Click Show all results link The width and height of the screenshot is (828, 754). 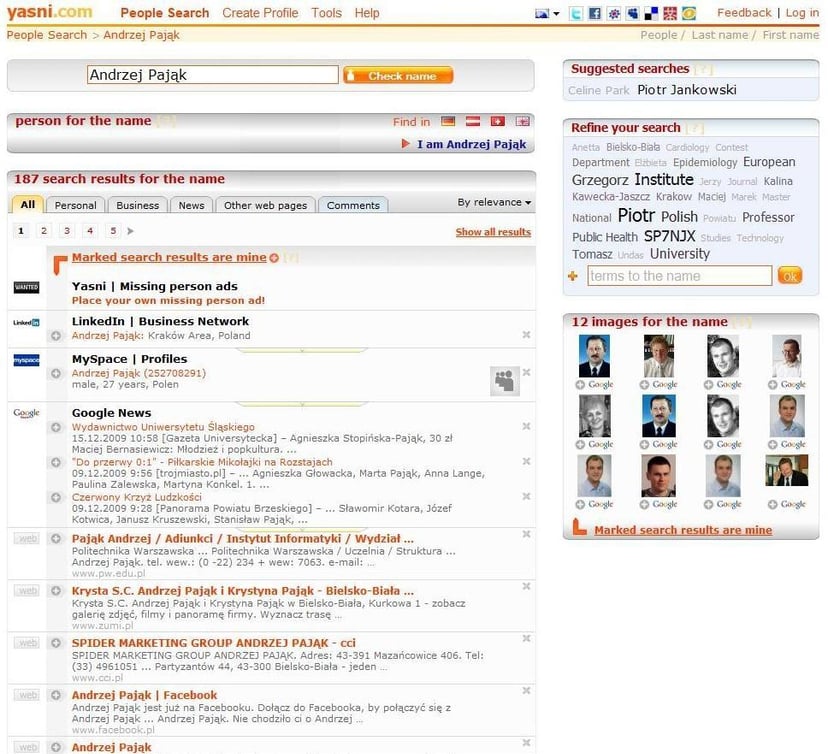pos(493,232)
